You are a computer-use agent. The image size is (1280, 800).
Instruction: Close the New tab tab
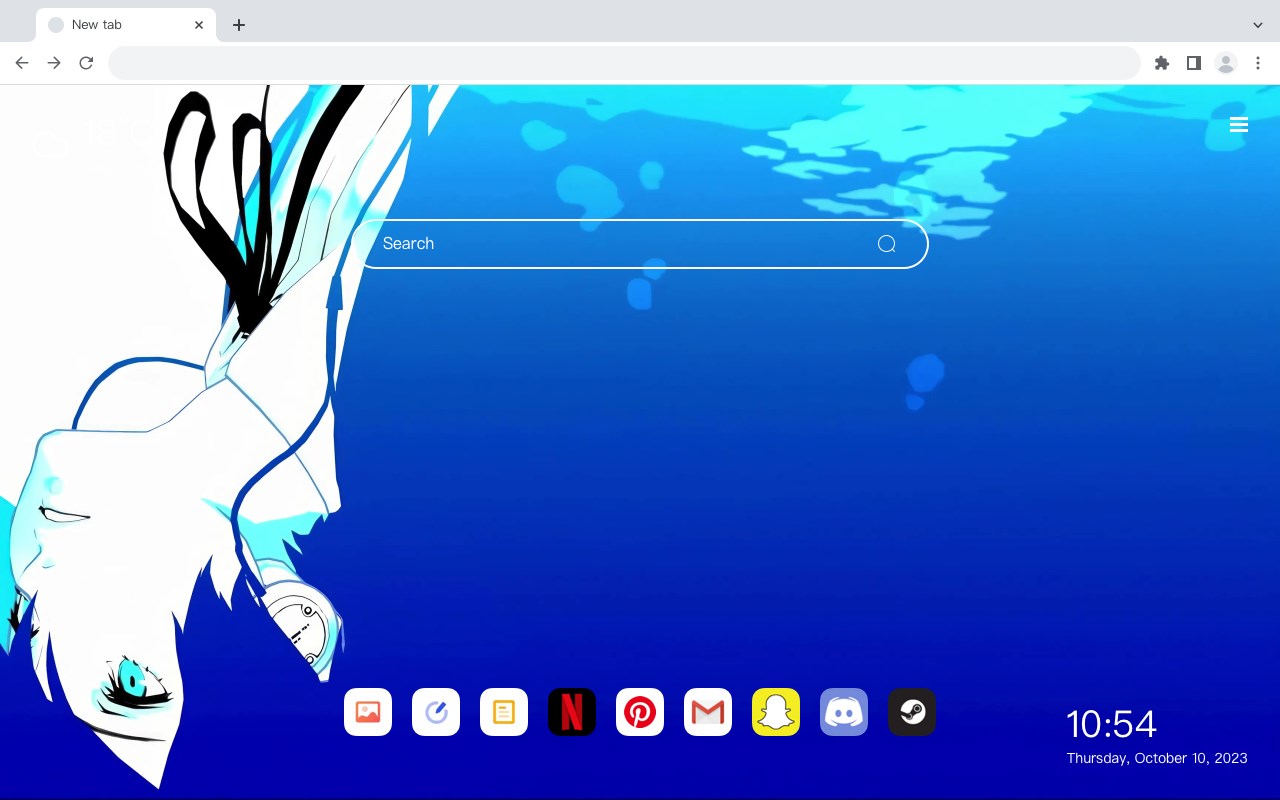point(199,25)
